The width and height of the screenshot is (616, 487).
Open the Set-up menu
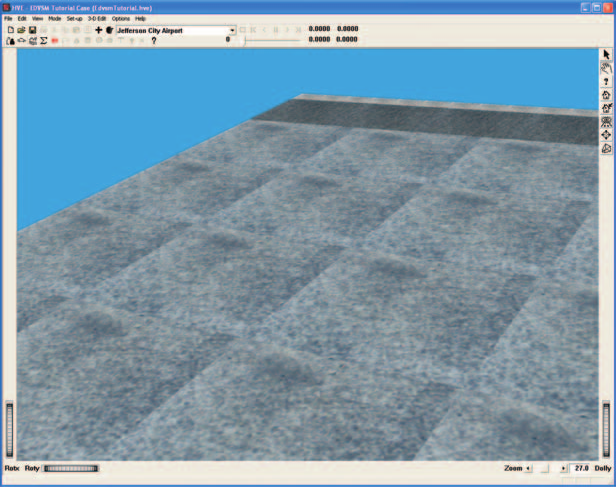[x=74, y=18]
